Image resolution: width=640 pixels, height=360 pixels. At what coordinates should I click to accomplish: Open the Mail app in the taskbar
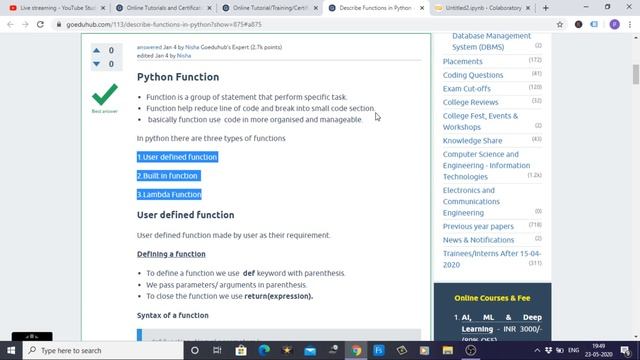point(310,350)
